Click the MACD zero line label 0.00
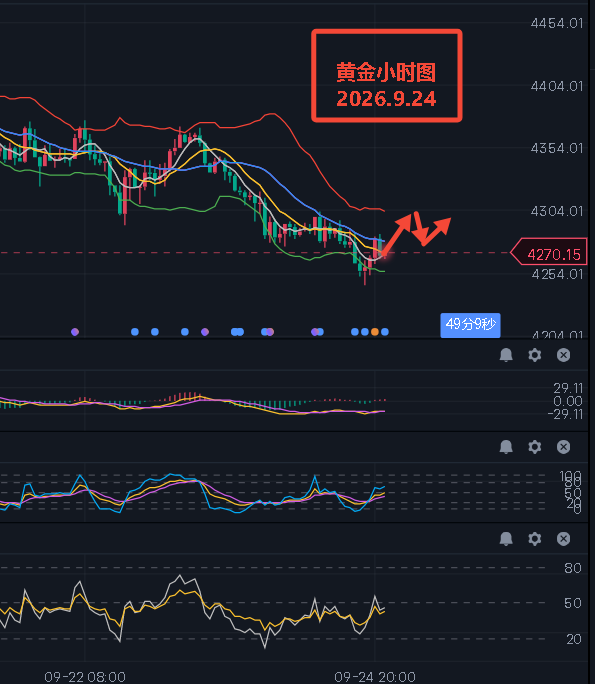 [x=568, y=401]
